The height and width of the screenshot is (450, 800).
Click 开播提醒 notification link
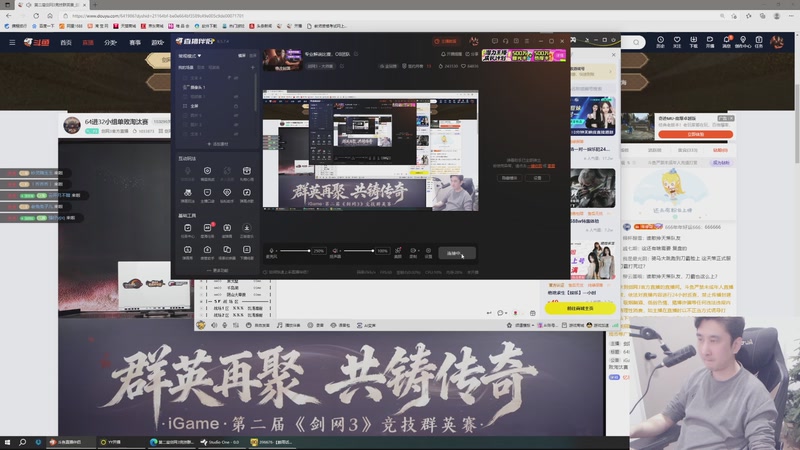(x=452, y=54)
